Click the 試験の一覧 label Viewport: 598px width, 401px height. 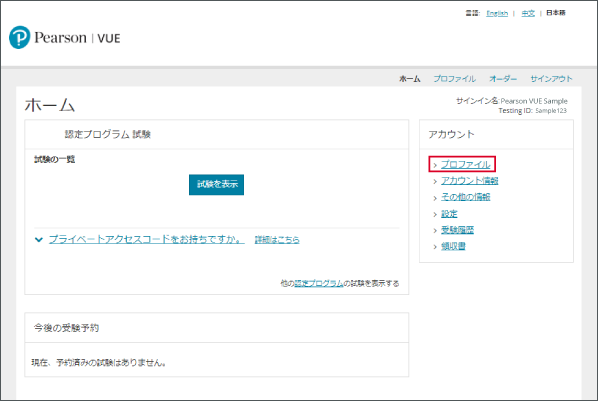[55, 159]
